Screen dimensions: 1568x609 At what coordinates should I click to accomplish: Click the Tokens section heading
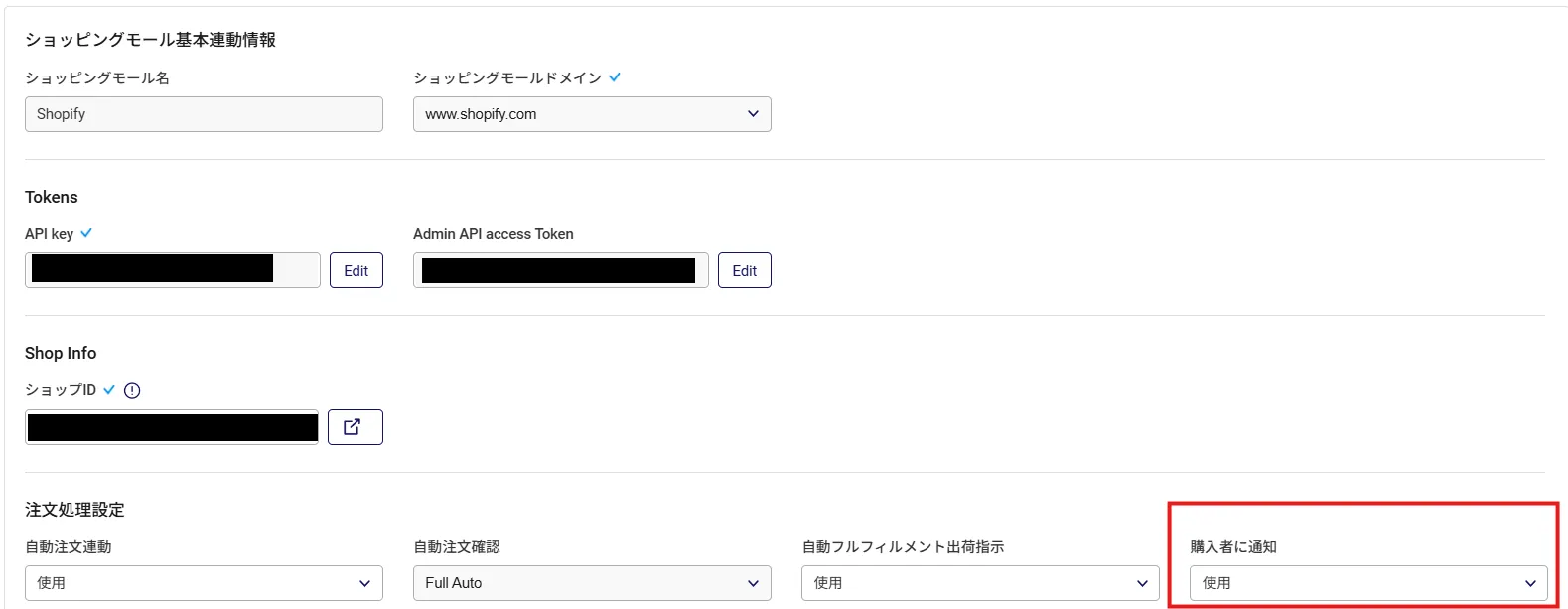coord(51,197)
